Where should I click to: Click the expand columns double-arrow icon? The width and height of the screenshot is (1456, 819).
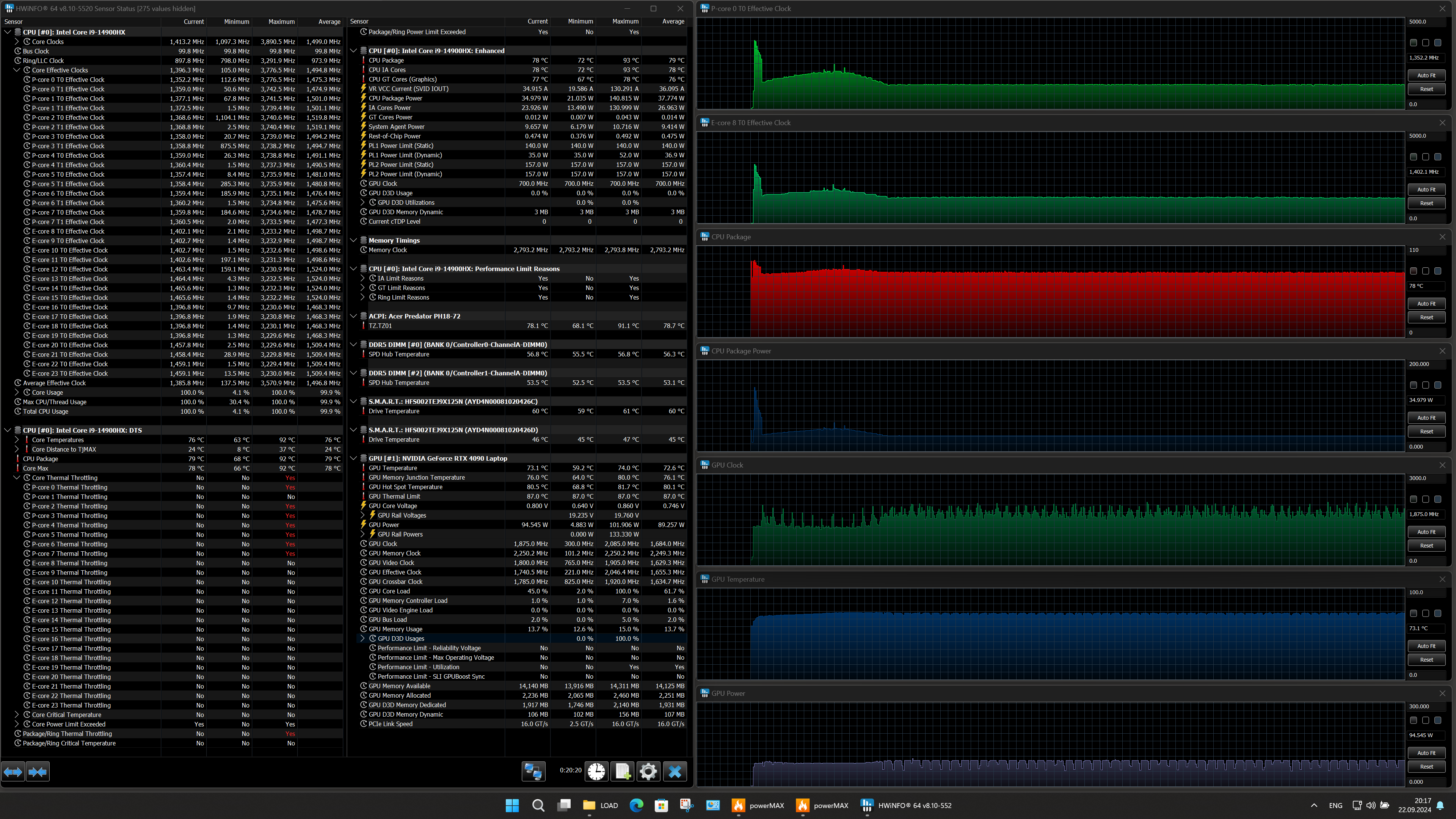[x=13, y=771]
